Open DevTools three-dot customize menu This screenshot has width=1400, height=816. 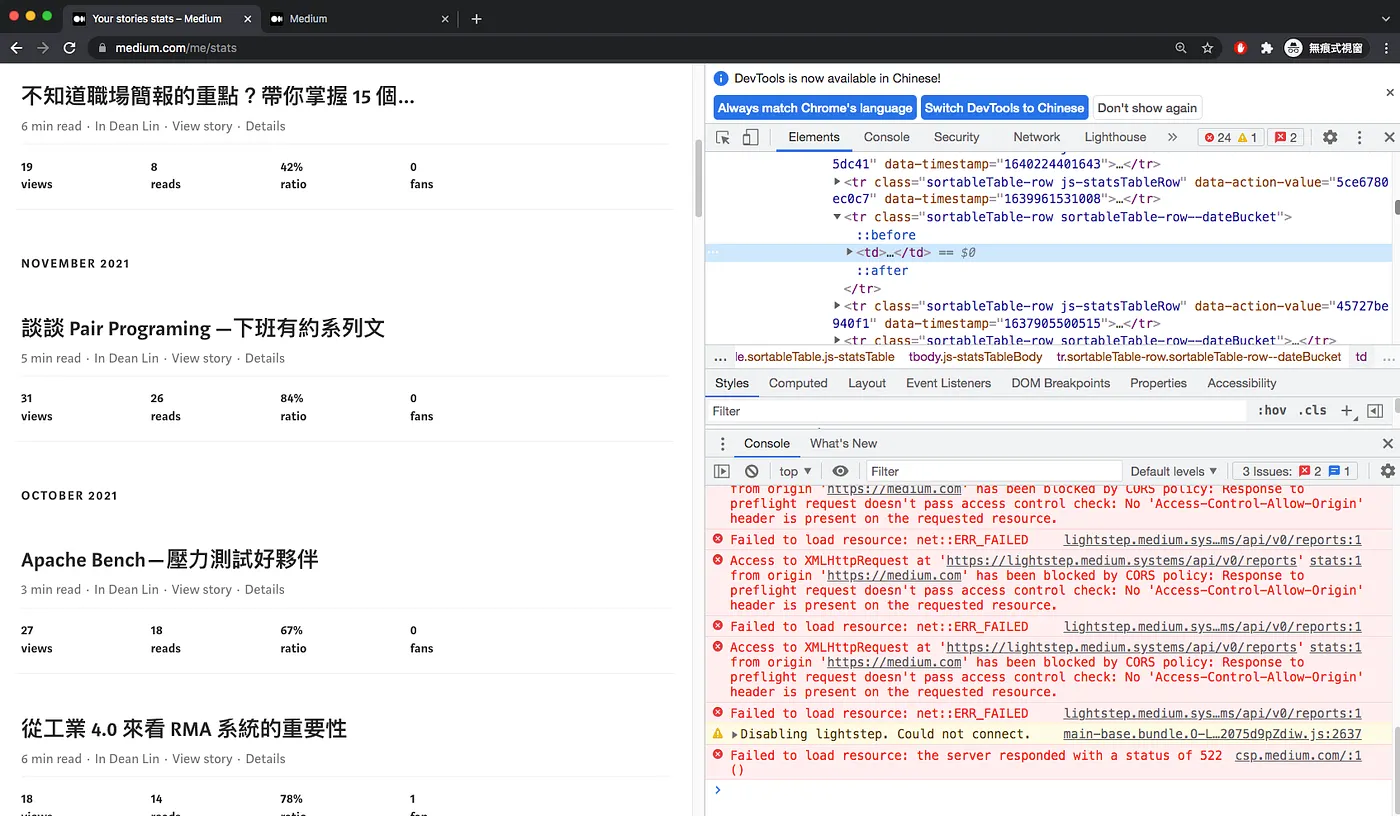[x=1359, y=137]
